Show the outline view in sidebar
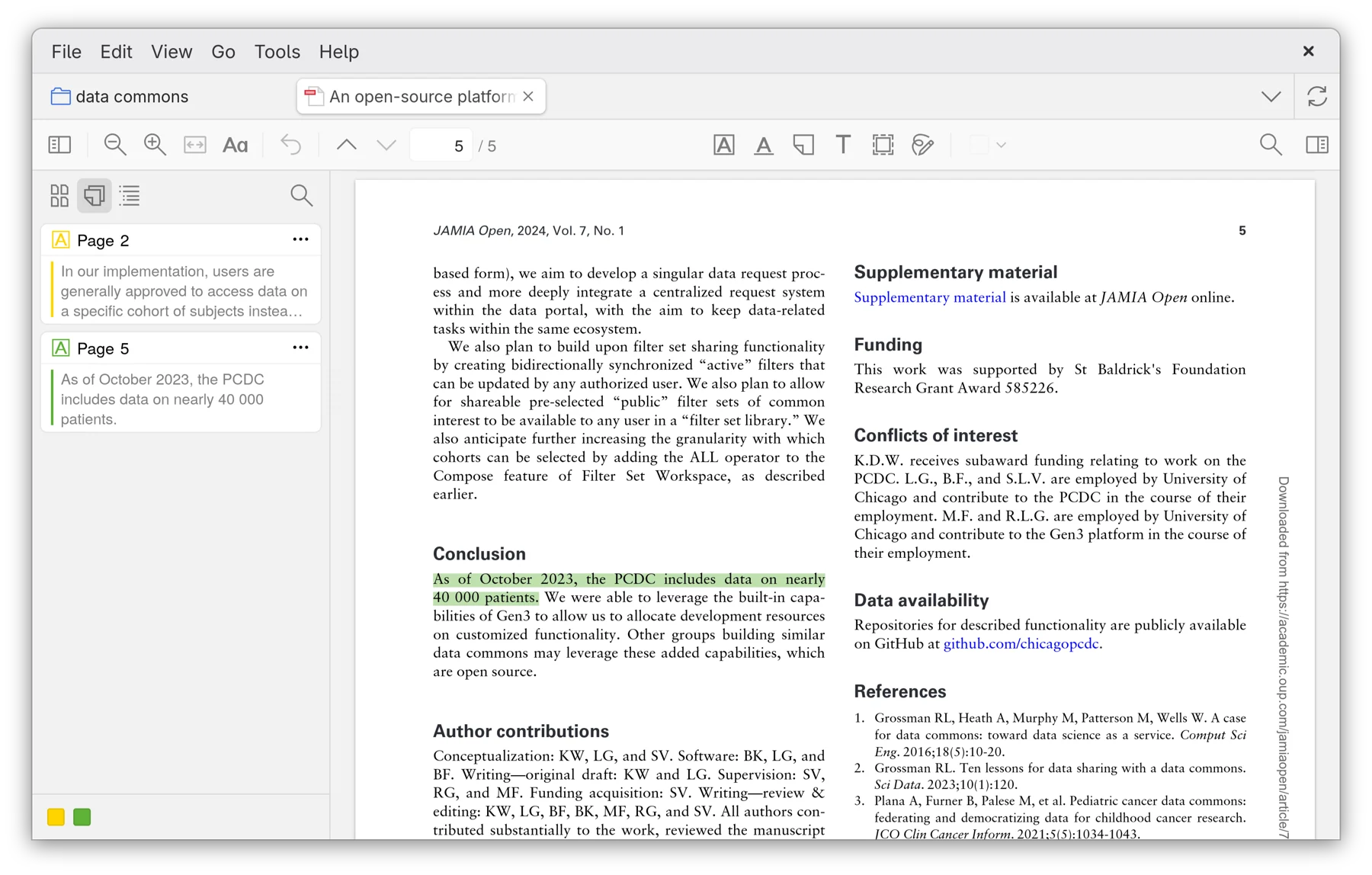The image size is (1372, 875). click(130, 196)
